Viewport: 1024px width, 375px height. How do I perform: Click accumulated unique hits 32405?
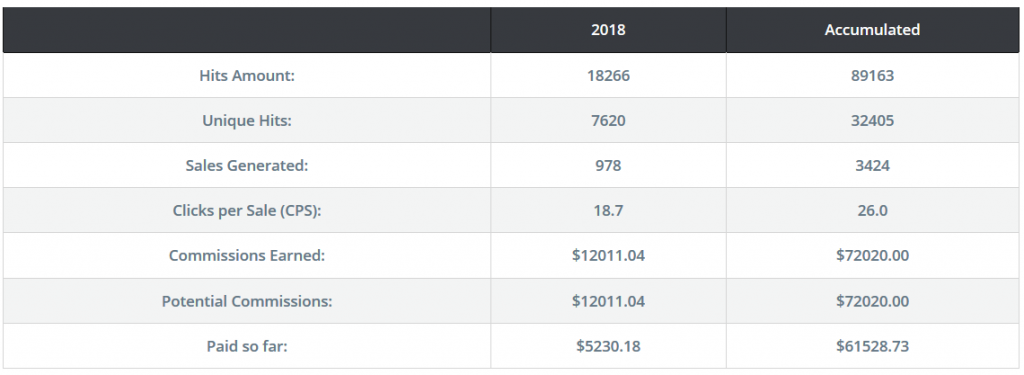(x=872, y=121)
